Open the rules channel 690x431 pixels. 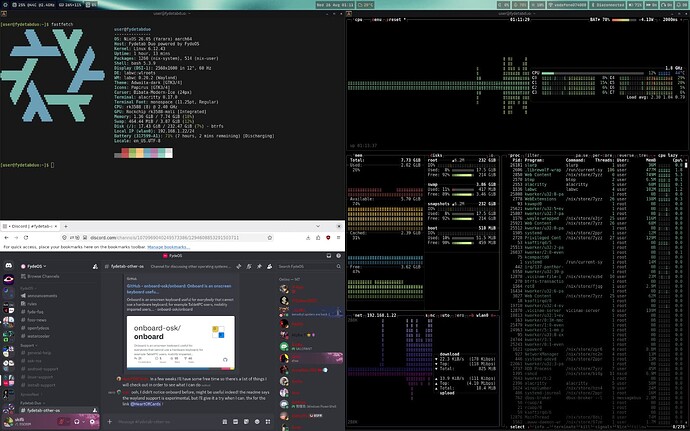(x=32, y=304)
